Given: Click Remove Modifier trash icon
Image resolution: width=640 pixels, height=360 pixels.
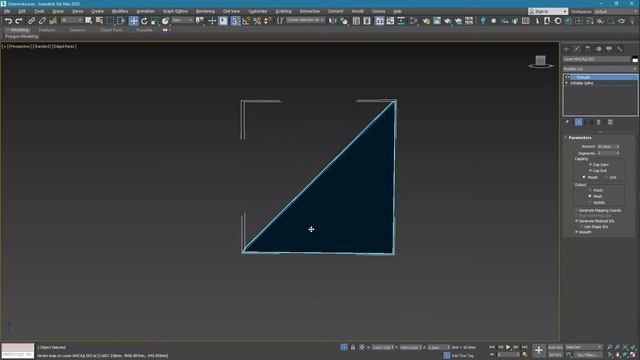Looking at the screenshot, I should click(x=599, y=122).
